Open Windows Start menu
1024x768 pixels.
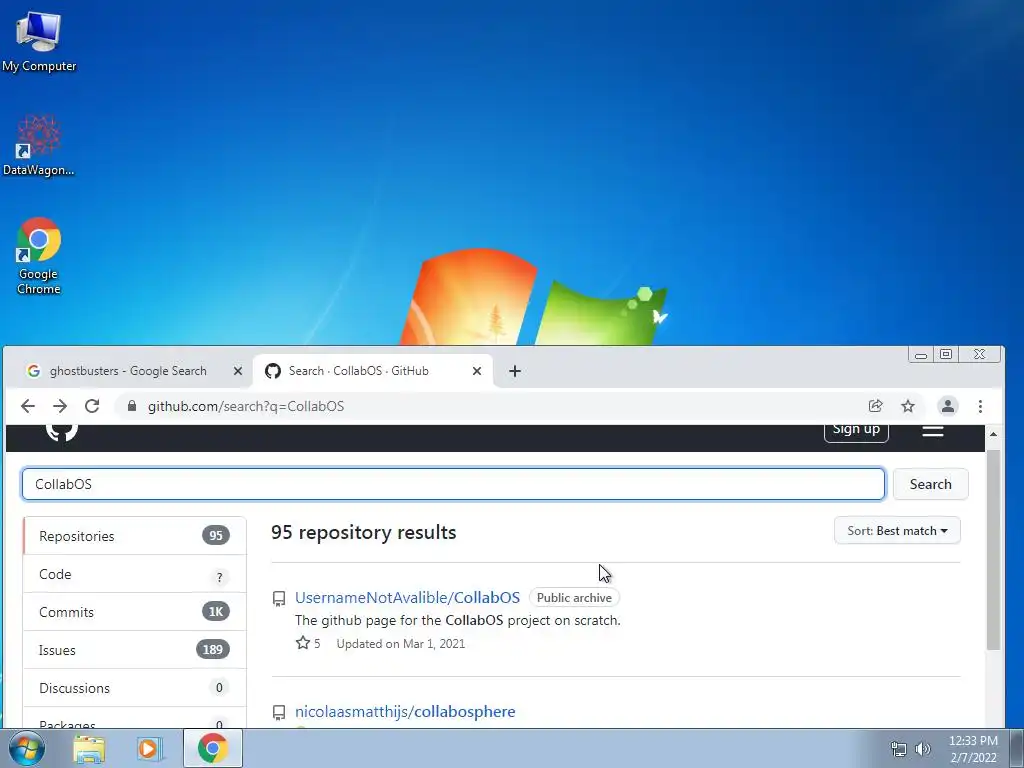[27, 748]
